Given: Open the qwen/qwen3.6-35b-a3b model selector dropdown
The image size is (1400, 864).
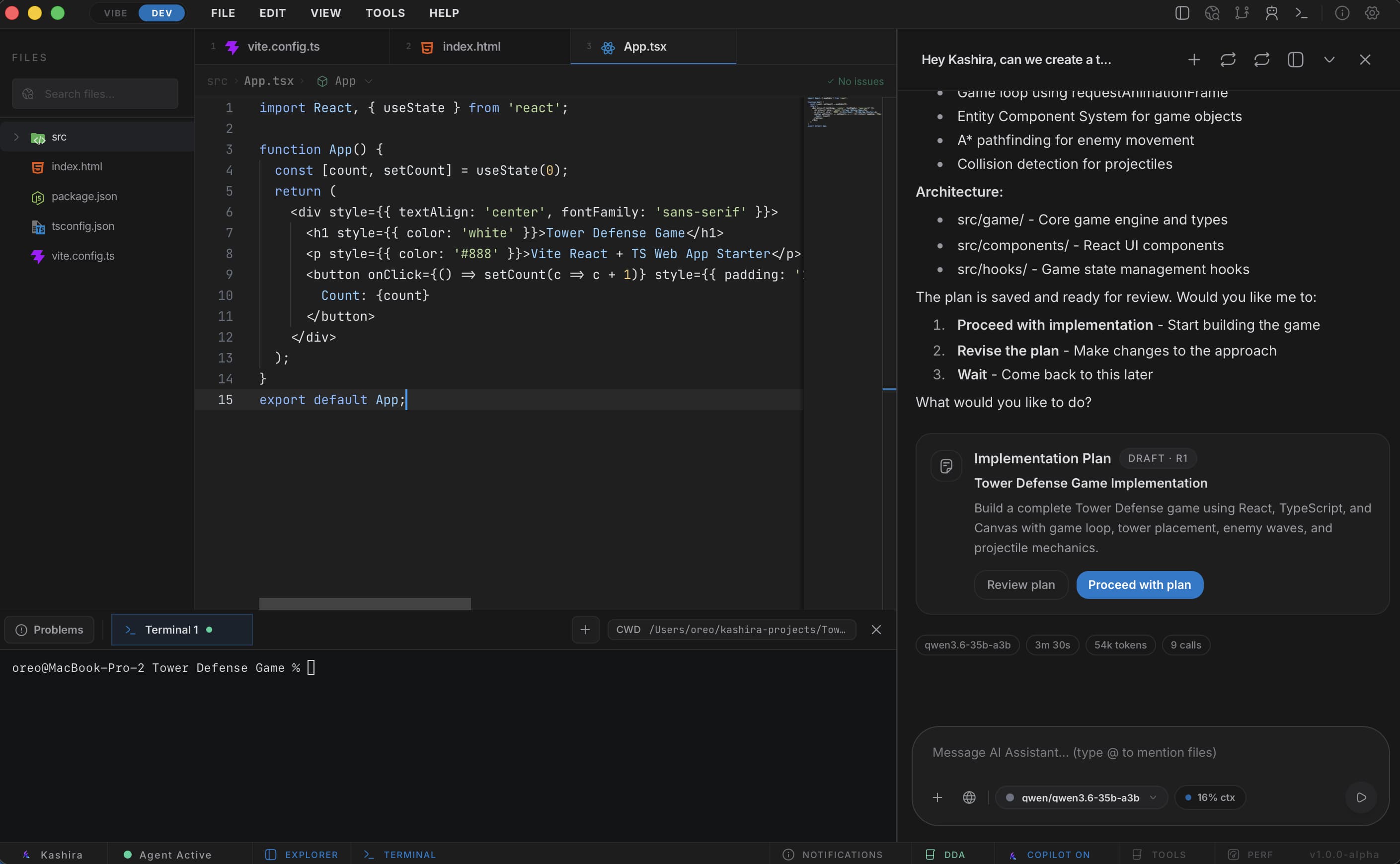Looking at the screenshot, I should pos(1081,797).
